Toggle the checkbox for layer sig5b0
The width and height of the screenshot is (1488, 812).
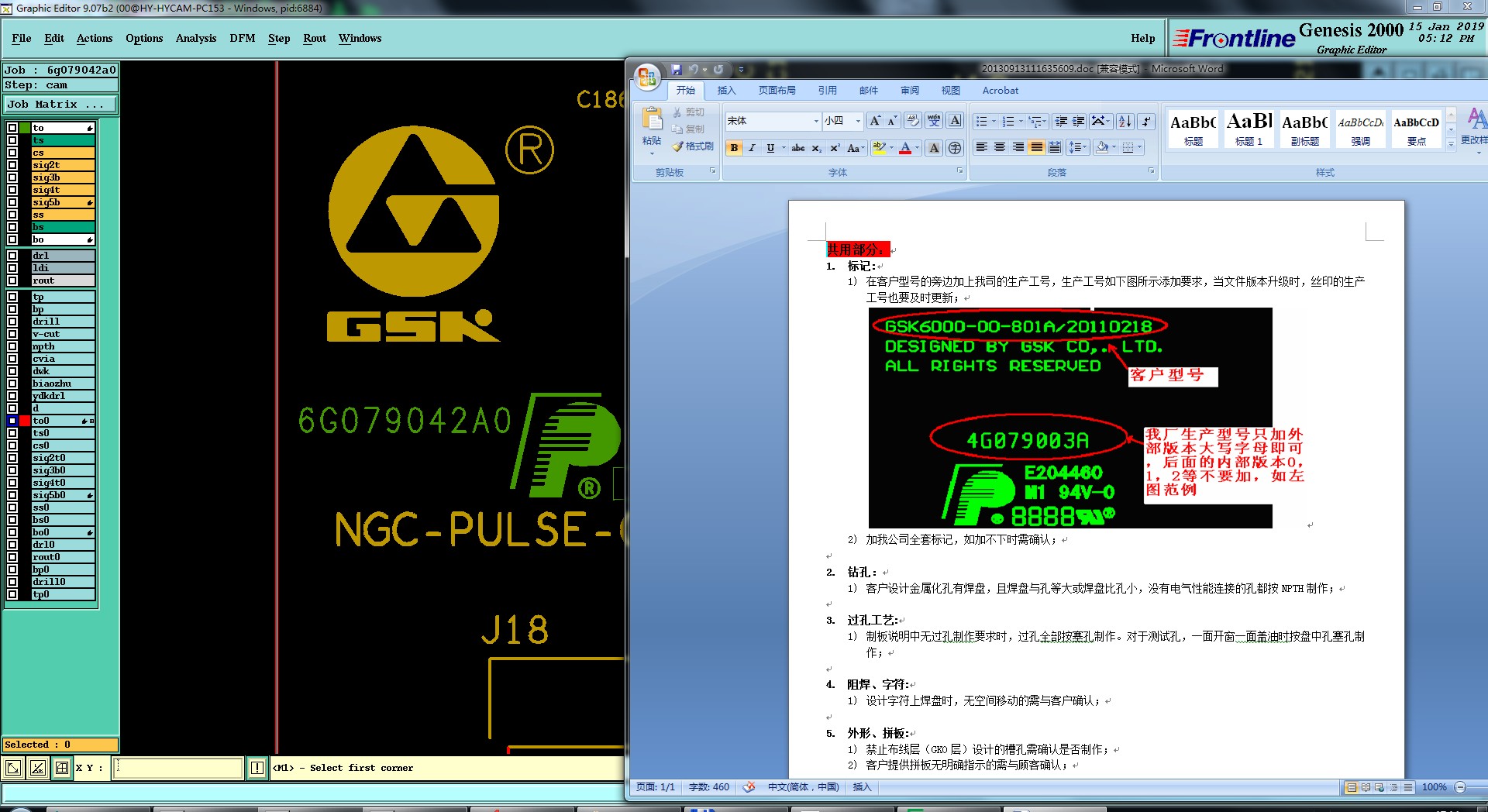click(12, 495)
